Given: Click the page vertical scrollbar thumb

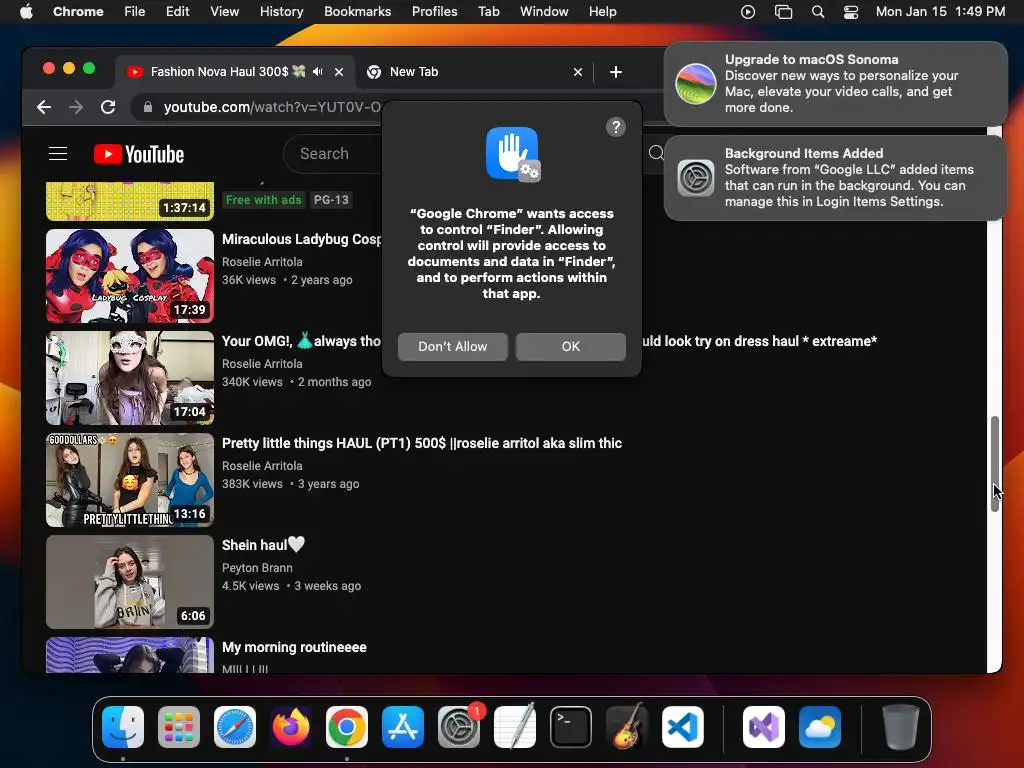Looking at the screenshot, I should (x=995, y=464).
